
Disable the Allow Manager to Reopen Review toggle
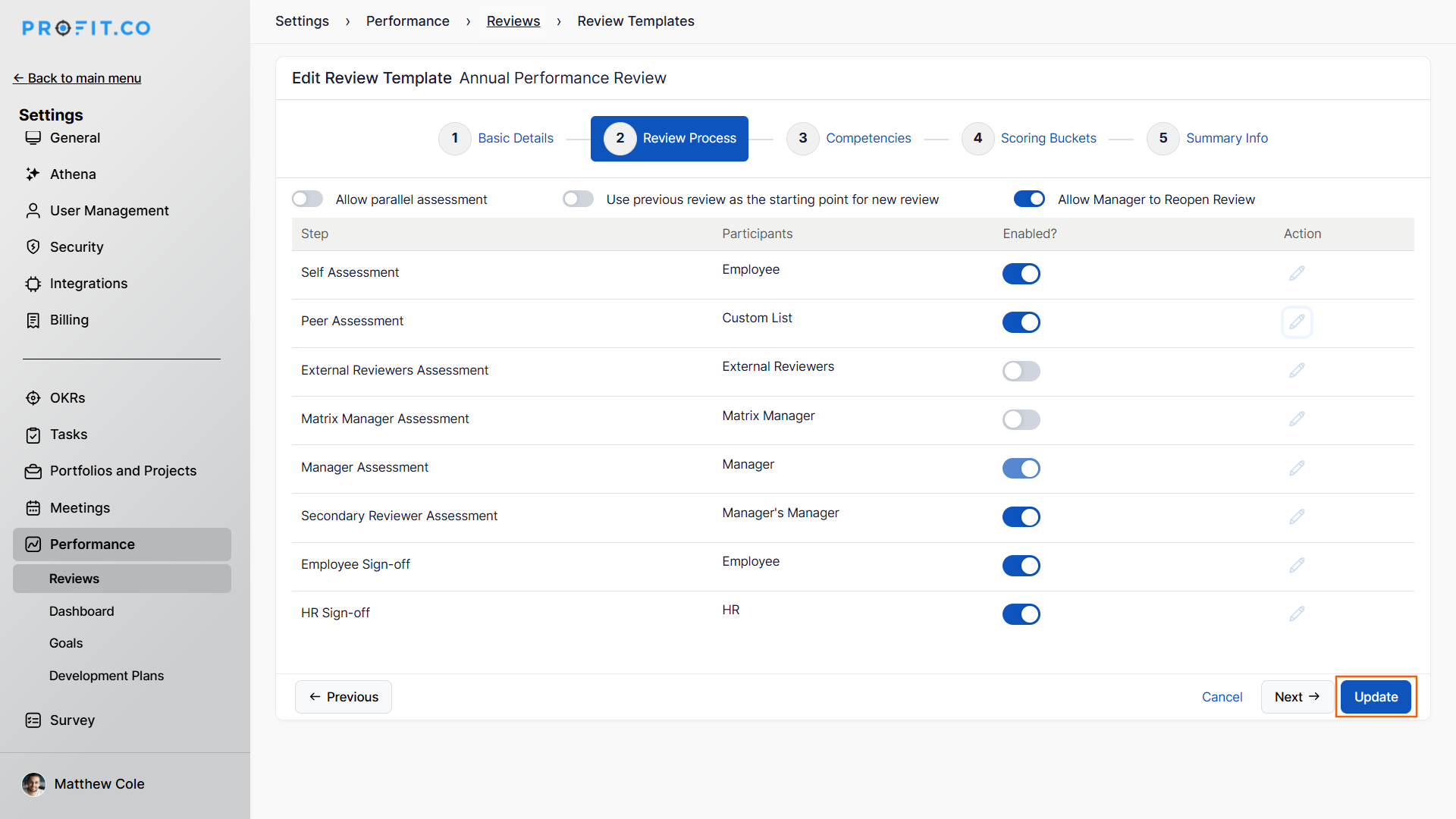[1029, 199]
